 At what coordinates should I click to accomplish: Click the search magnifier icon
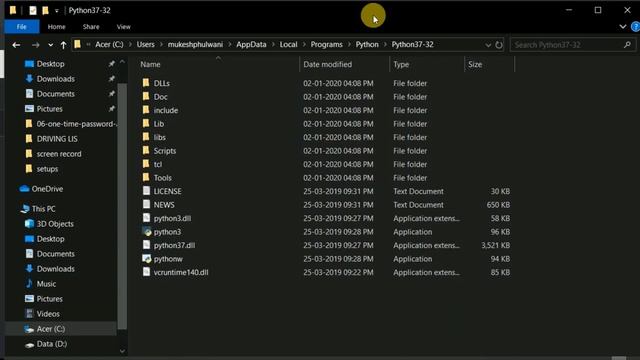[x=627, y=45]
